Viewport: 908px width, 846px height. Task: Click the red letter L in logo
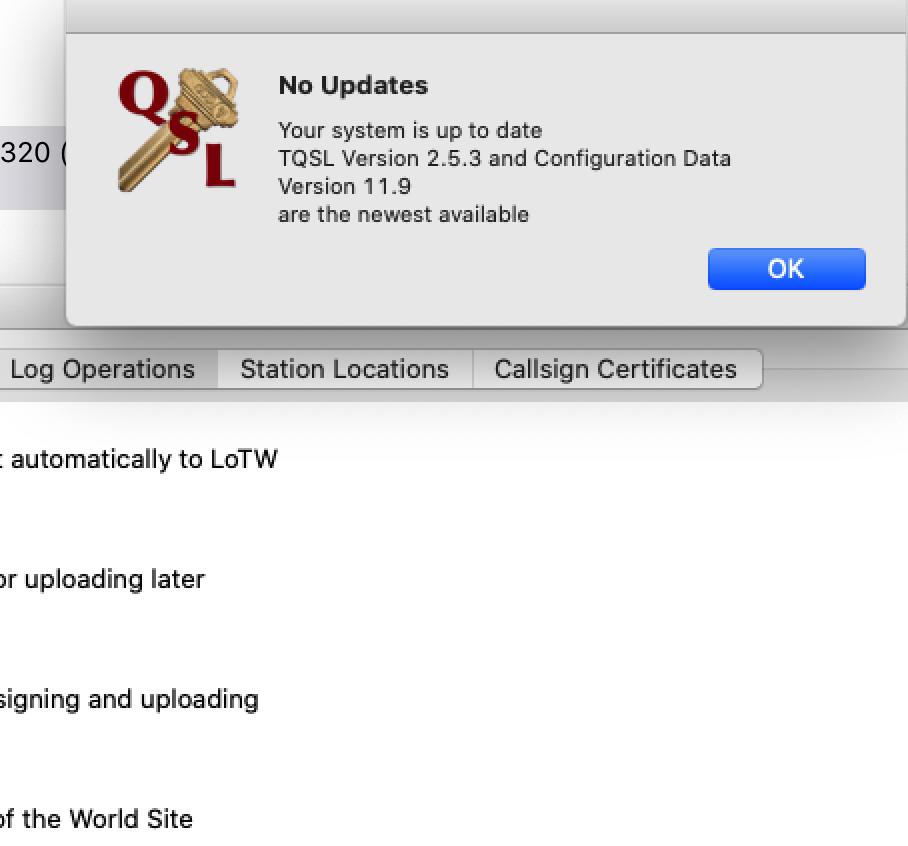tap(219, 166)
